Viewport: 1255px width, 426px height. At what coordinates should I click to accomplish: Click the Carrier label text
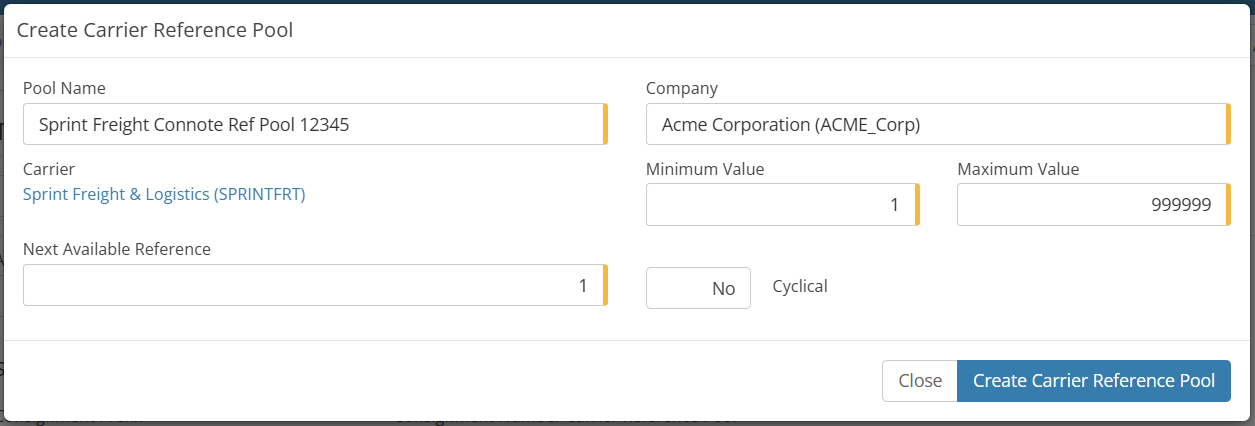[x=49, y=170]
